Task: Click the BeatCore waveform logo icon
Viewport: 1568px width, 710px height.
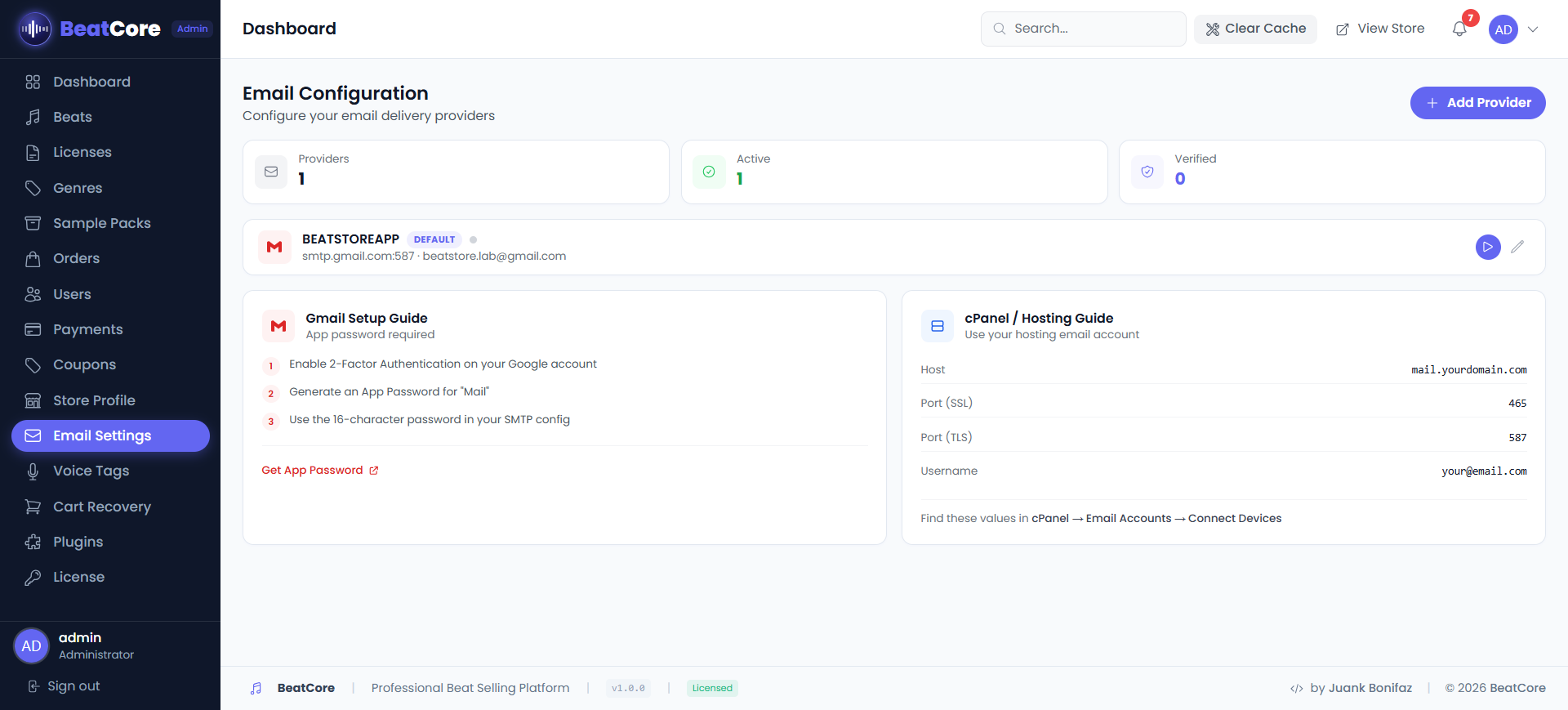Action: point(35,29)
